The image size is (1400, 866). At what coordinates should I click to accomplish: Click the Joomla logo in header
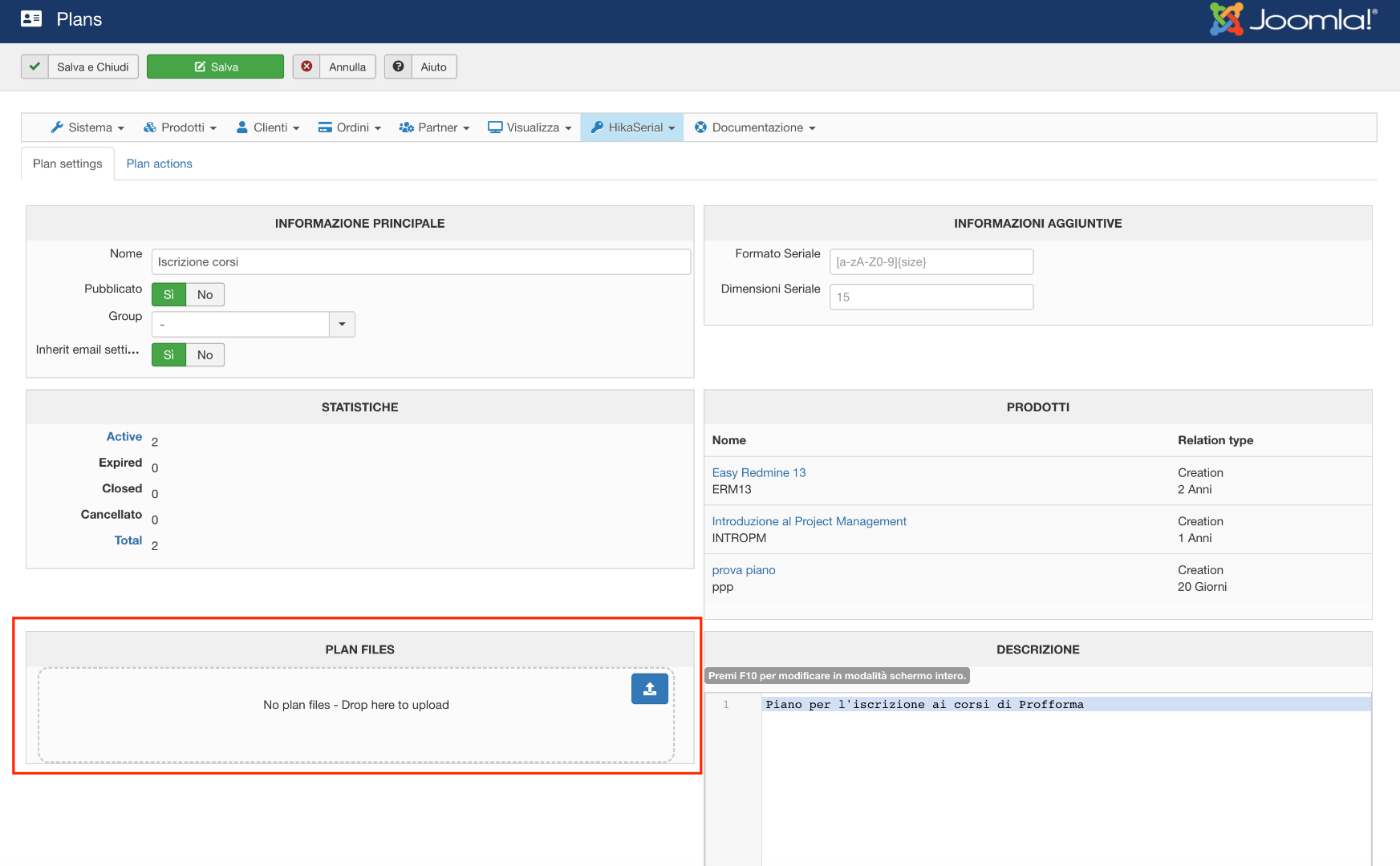1292,19
